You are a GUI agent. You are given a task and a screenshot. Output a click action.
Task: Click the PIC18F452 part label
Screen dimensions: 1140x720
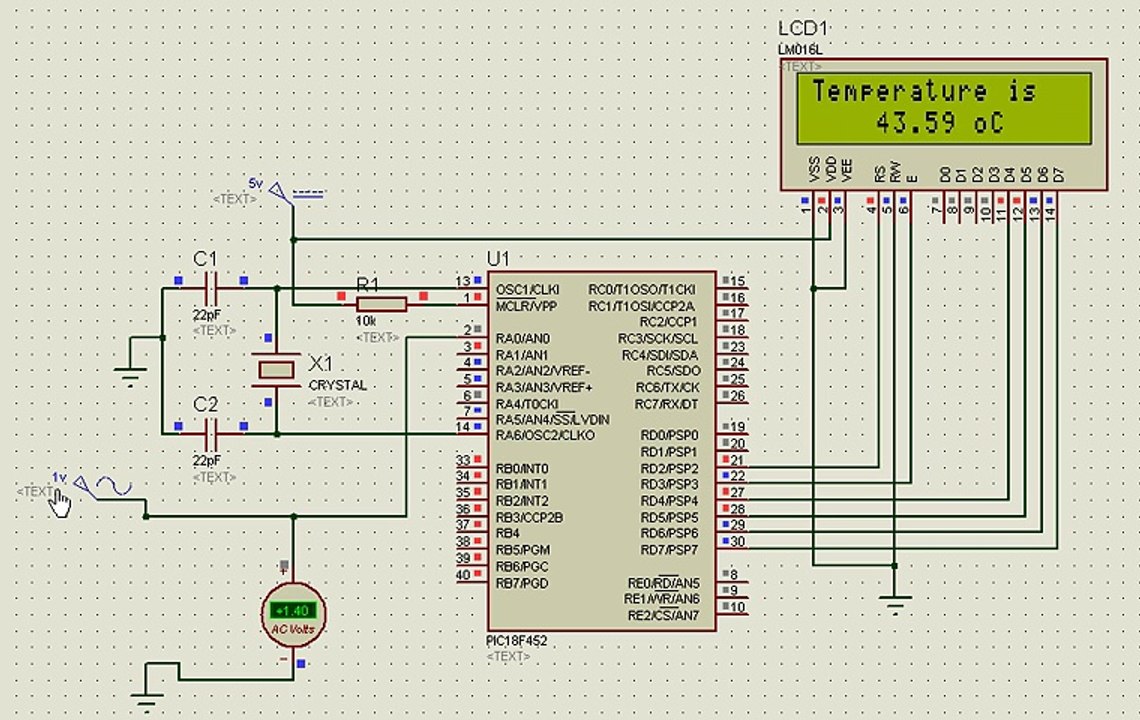point(516,641)
